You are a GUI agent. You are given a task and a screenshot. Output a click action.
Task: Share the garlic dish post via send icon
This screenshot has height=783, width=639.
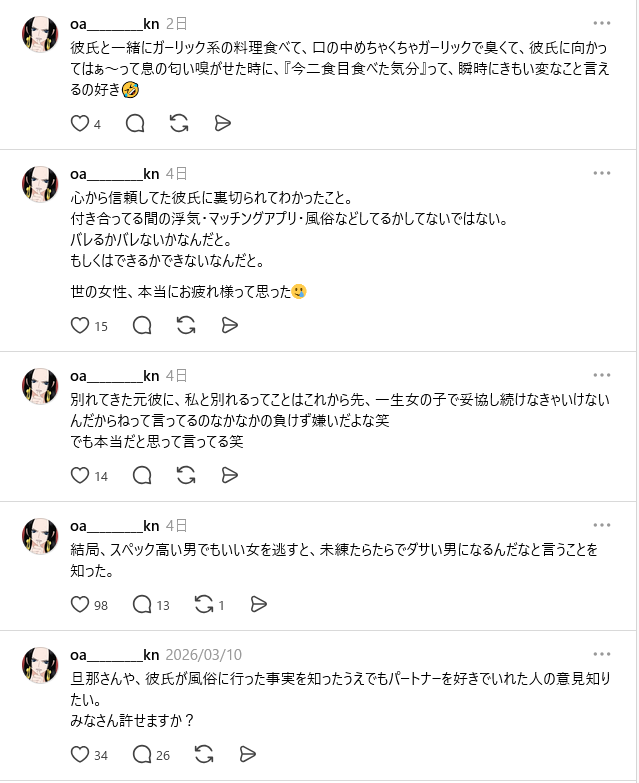point(223,123)
